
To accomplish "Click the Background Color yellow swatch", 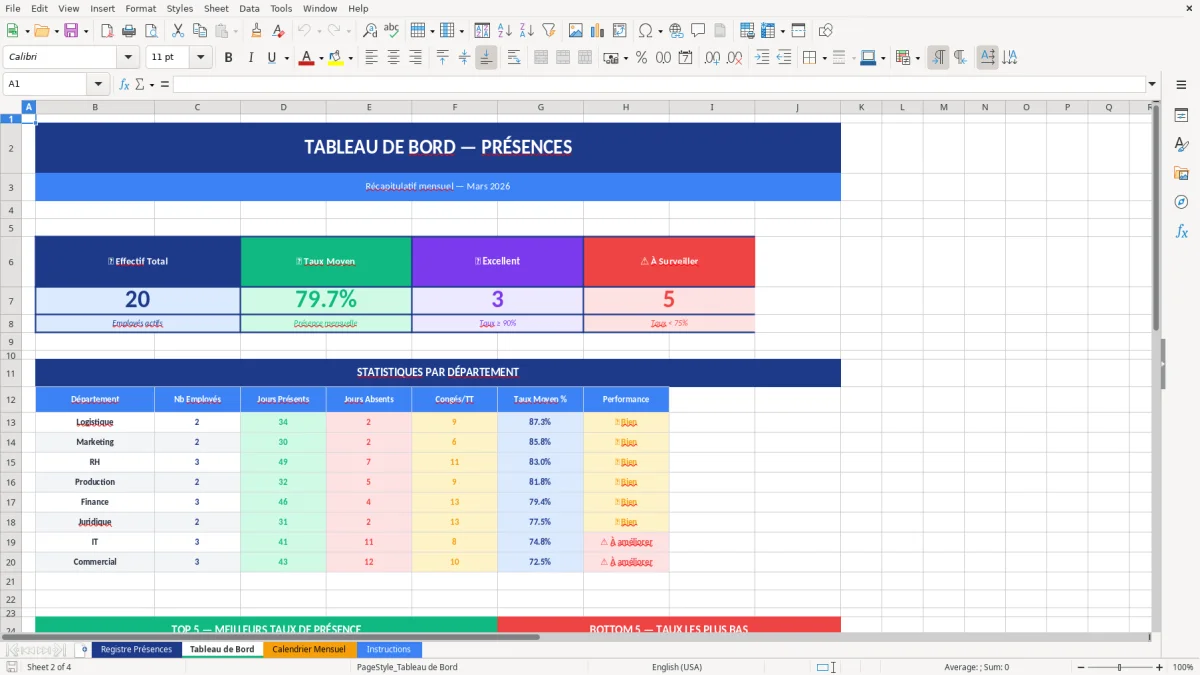I will tap(336, 58).
